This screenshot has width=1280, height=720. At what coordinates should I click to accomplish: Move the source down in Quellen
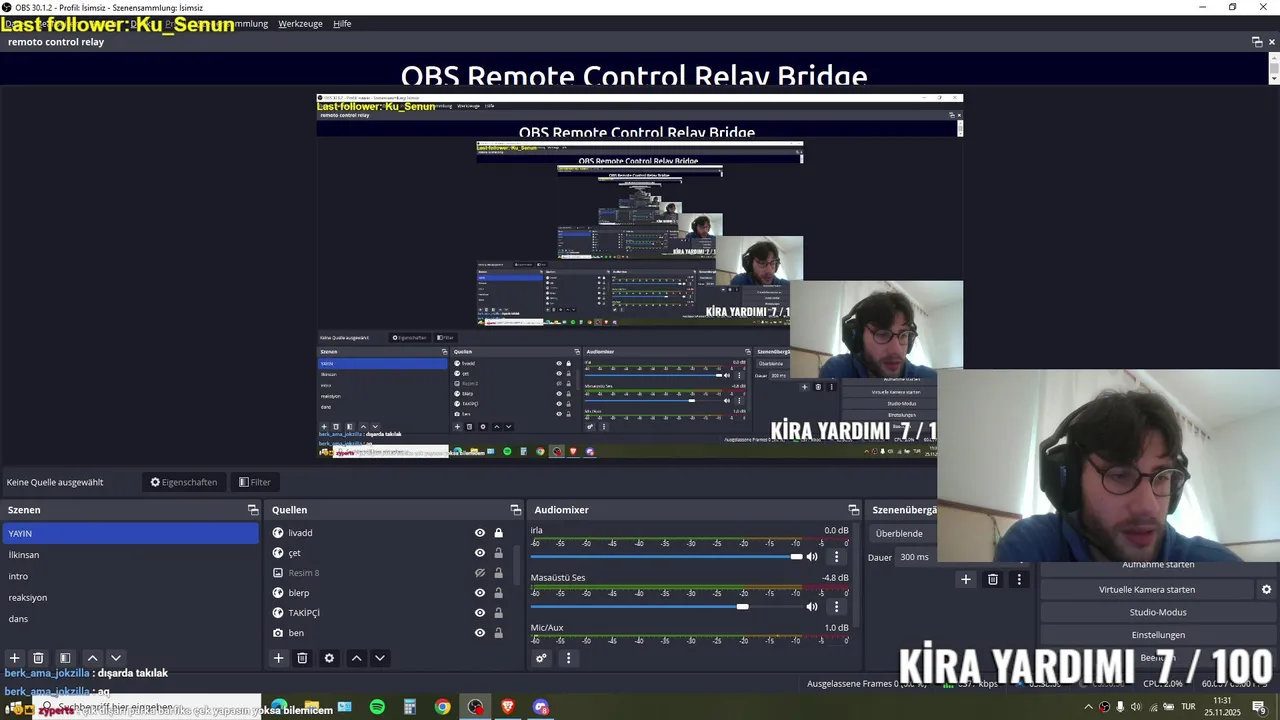point(380,658)
